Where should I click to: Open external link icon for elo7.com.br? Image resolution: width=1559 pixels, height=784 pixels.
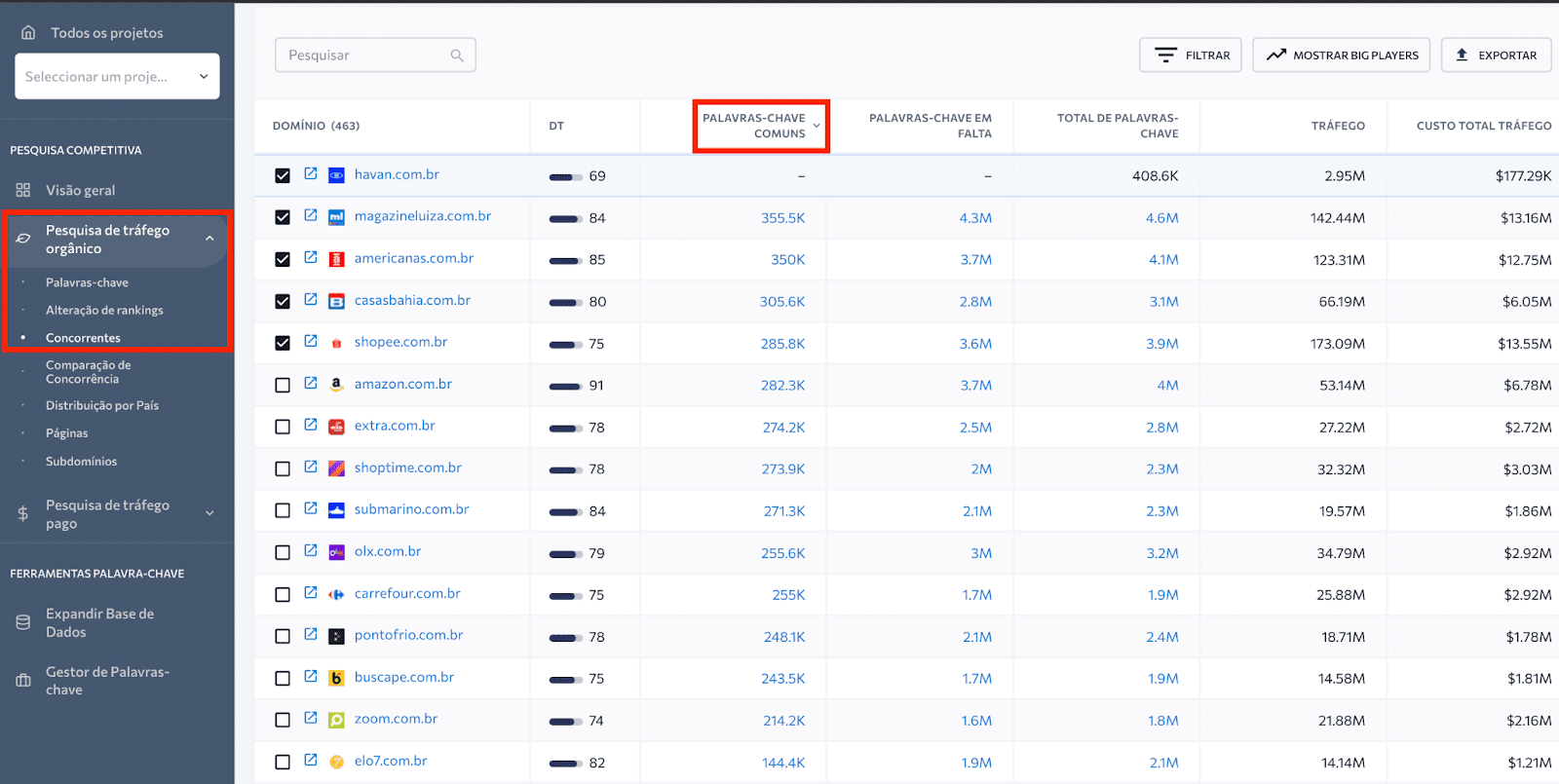(x=311, y=760)
